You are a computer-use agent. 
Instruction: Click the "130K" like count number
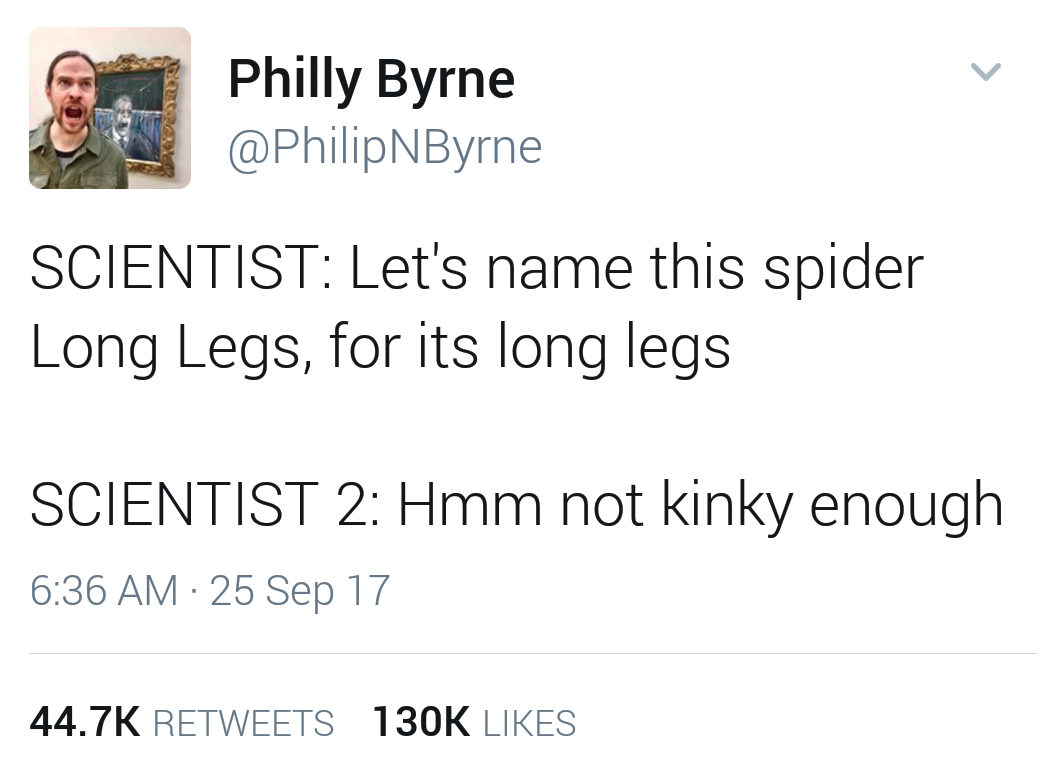click(x=420, y=722)
